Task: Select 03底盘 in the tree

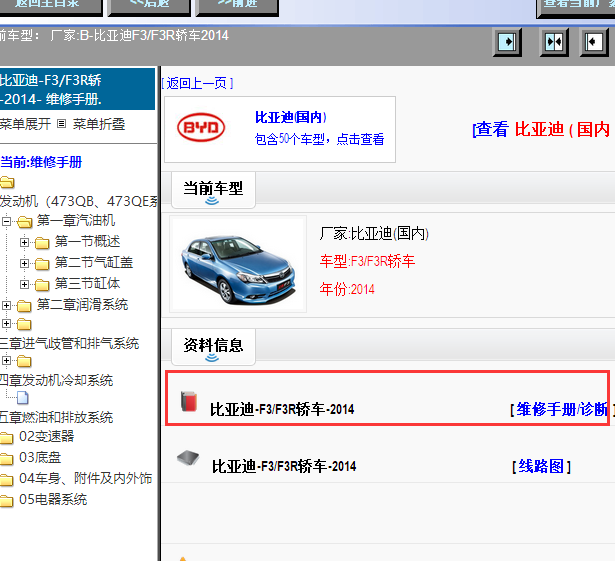Action: [x=40, y=457]
